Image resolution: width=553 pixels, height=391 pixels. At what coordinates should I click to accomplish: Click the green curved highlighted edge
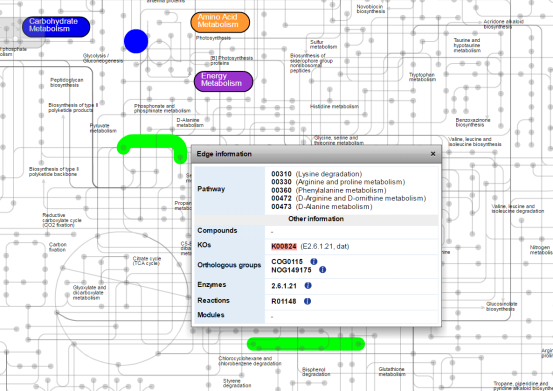tap(152, 140)
